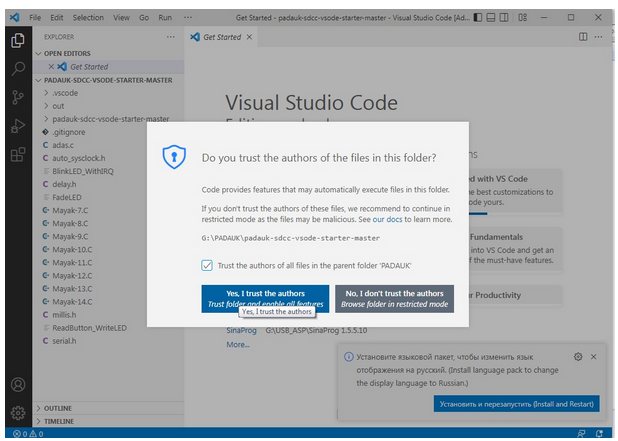Open the Selection menu

(x=88, y=18)
